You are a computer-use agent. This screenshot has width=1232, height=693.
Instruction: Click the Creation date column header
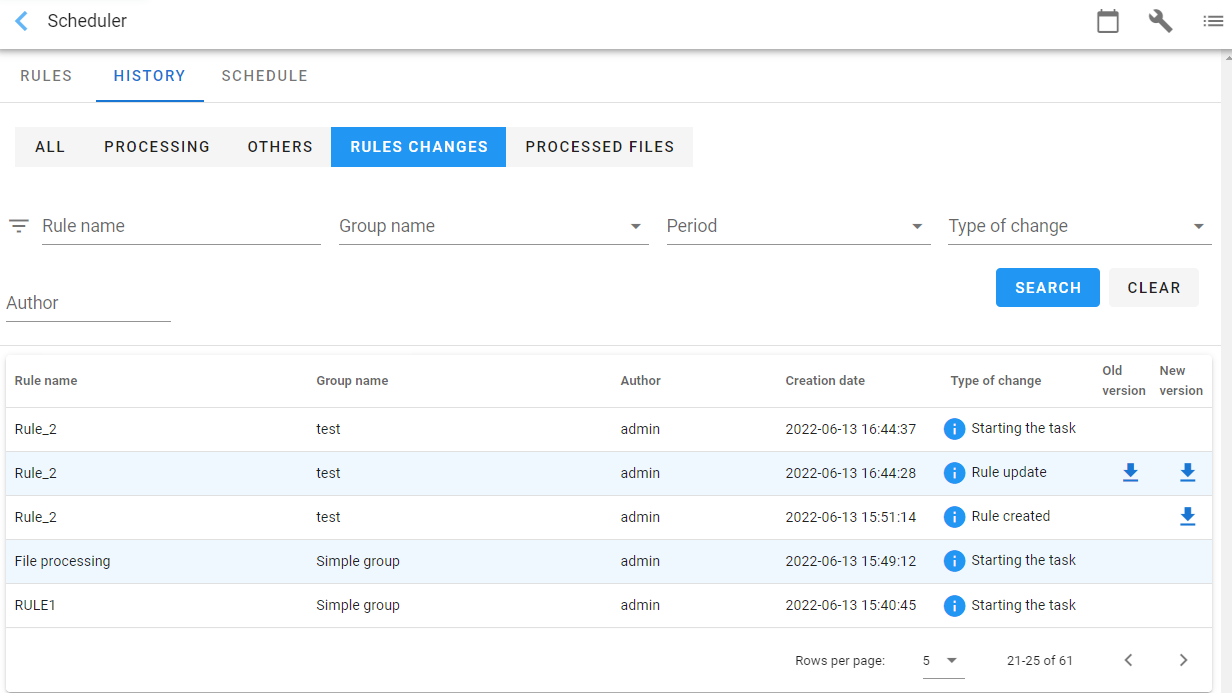tap(825, 381)
